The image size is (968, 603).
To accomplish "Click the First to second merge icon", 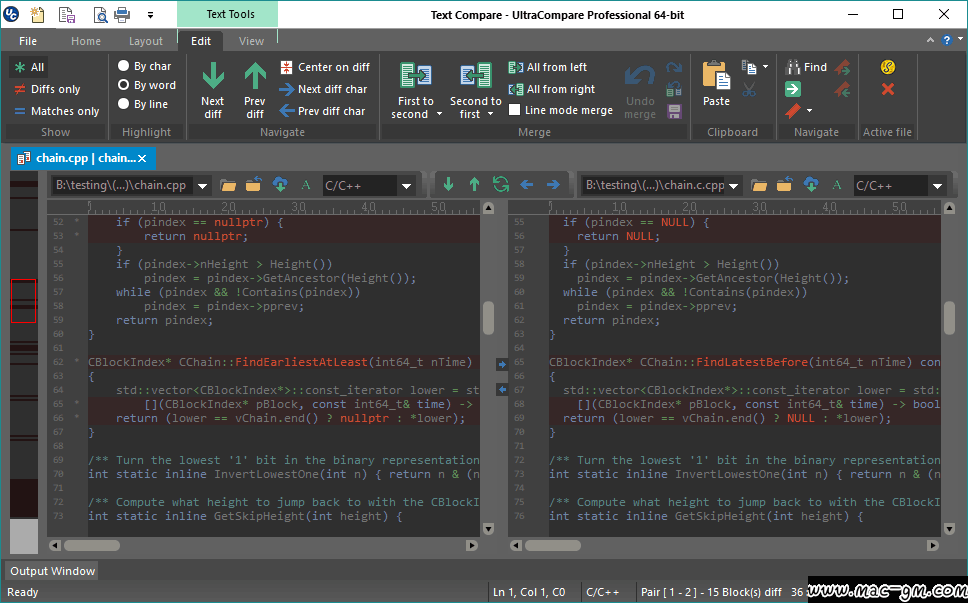I will pos(415,76).
